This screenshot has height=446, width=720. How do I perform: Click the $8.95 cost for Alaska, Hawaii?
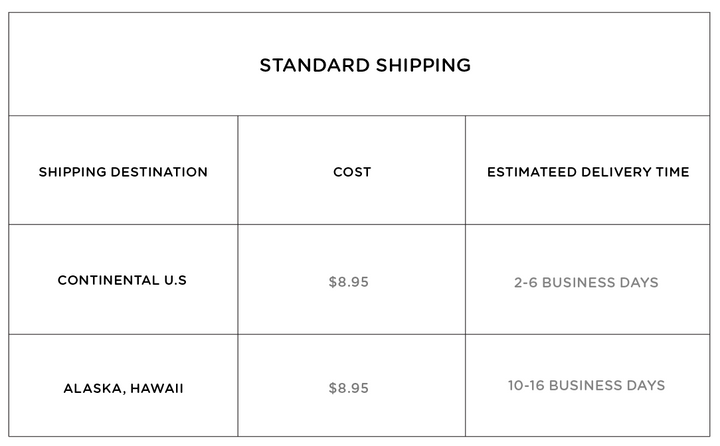coord(349,388)
